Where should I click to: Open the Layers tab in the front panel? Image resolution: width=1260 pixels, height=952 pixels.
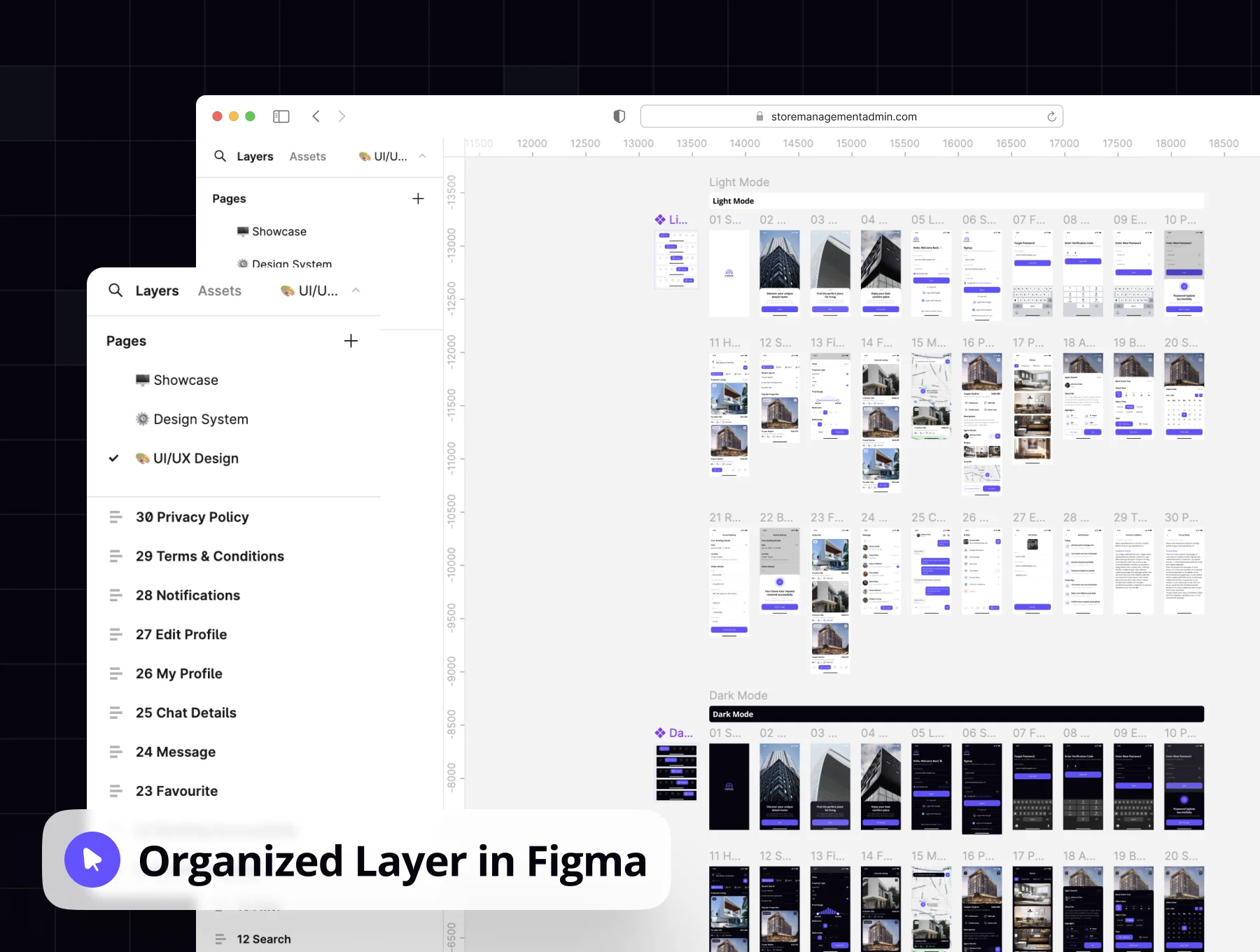coord(157,290)
